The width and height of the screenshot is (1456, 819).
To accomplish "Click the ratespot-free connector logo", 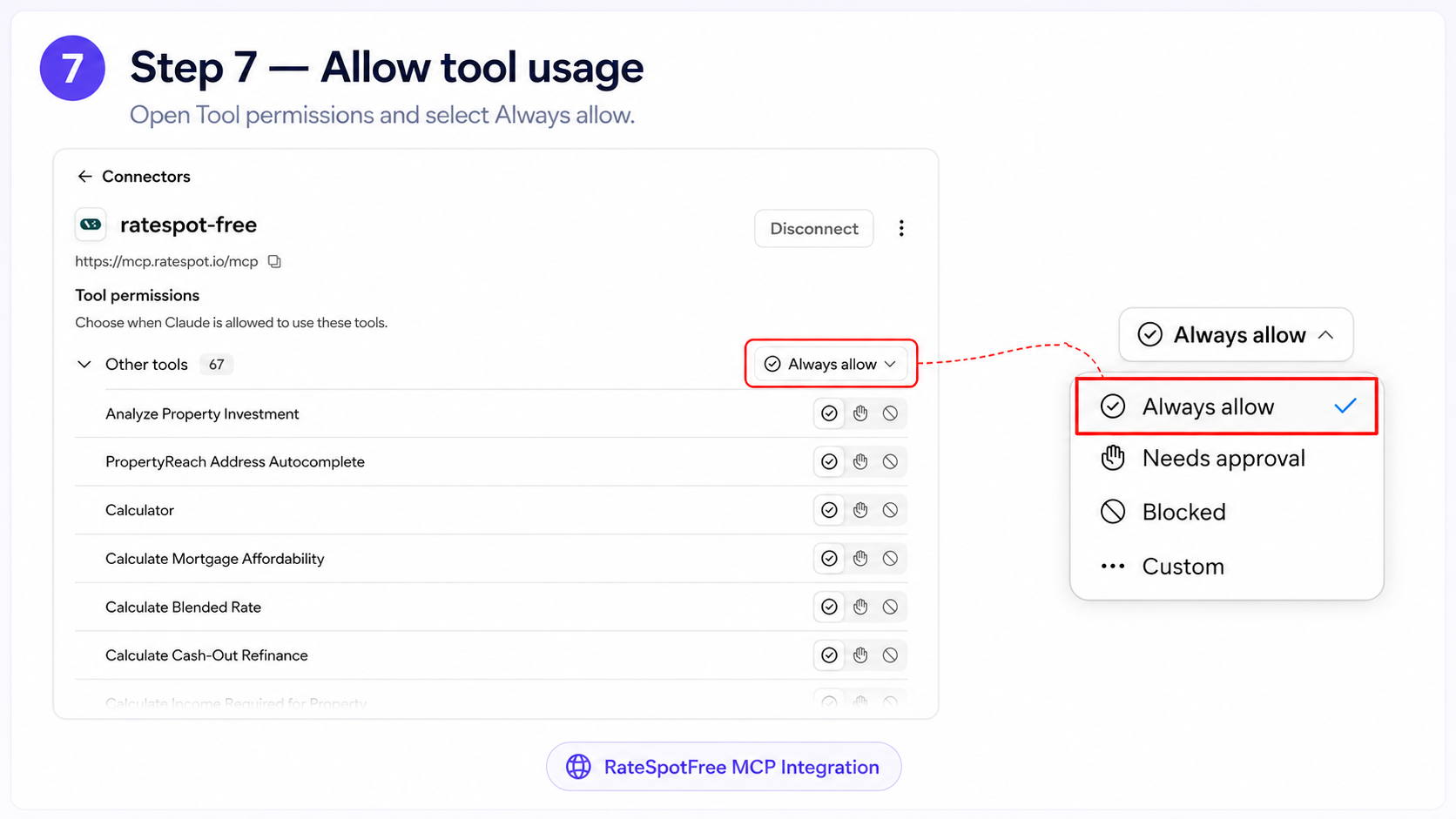I will click(x=91, y=225).
